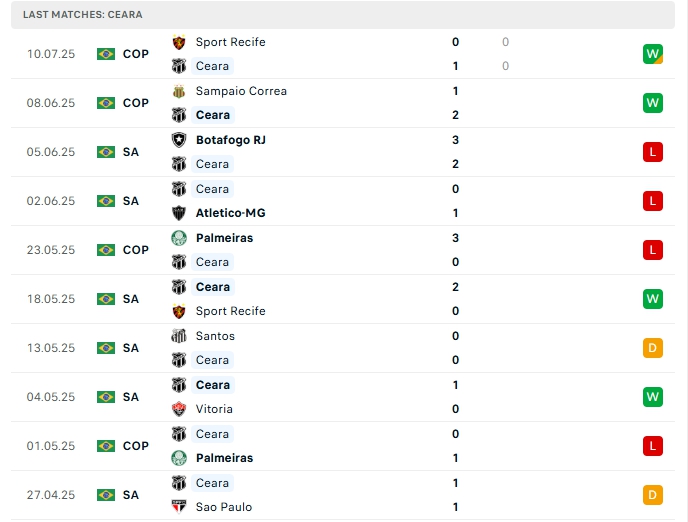The width and height of the screenshot is (688, 522).
Task: Click the D result badge for 13.05.25
Action: 653,348
